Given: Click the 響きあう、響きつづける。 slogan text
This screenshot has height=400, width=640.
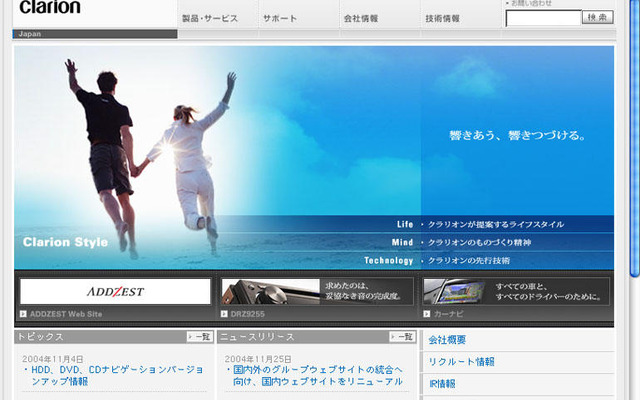Looking at the screenshot, I should [518, 136].
